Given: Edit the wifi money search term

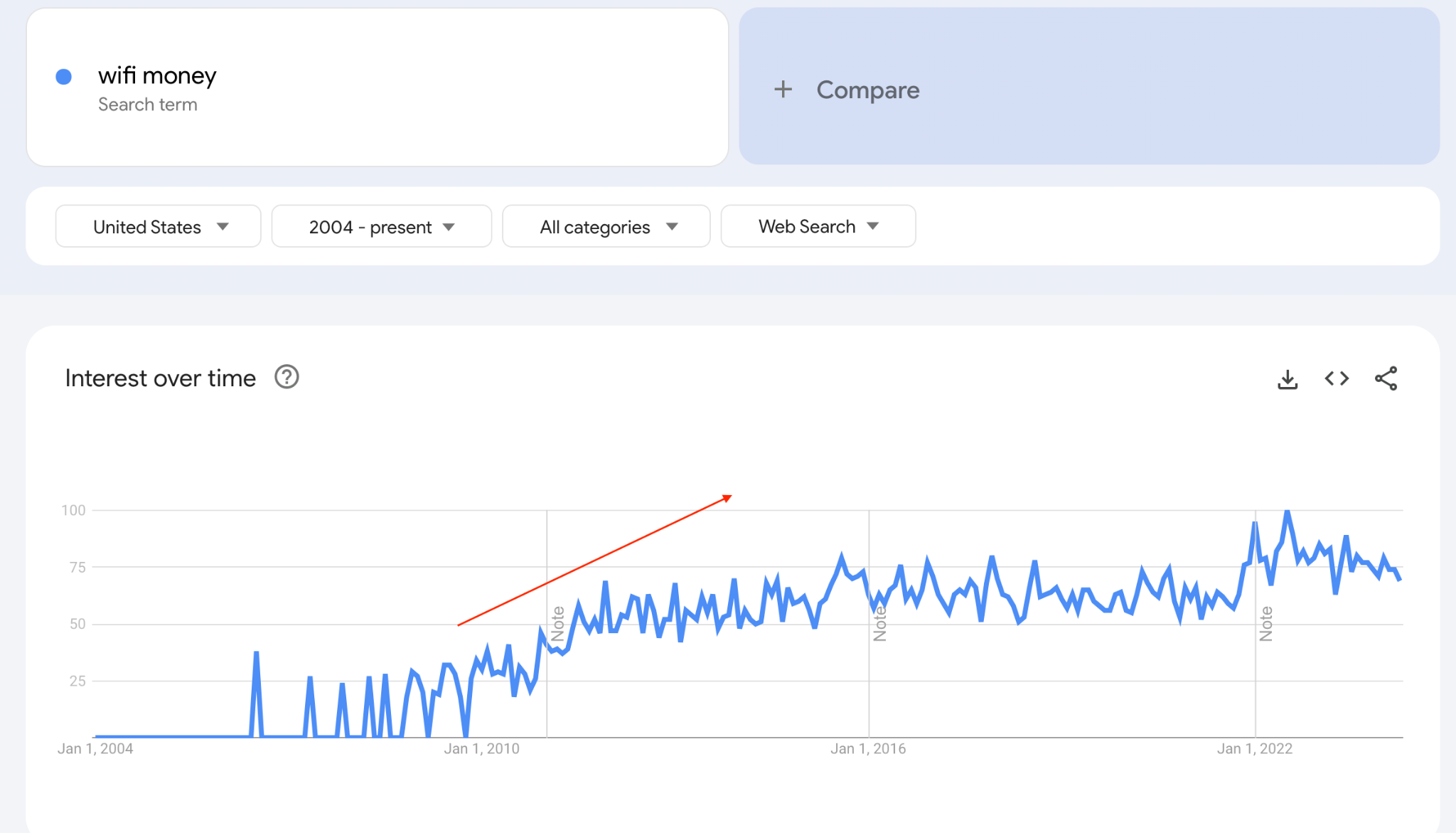Looking at the screenshot, I should point(157,75).
